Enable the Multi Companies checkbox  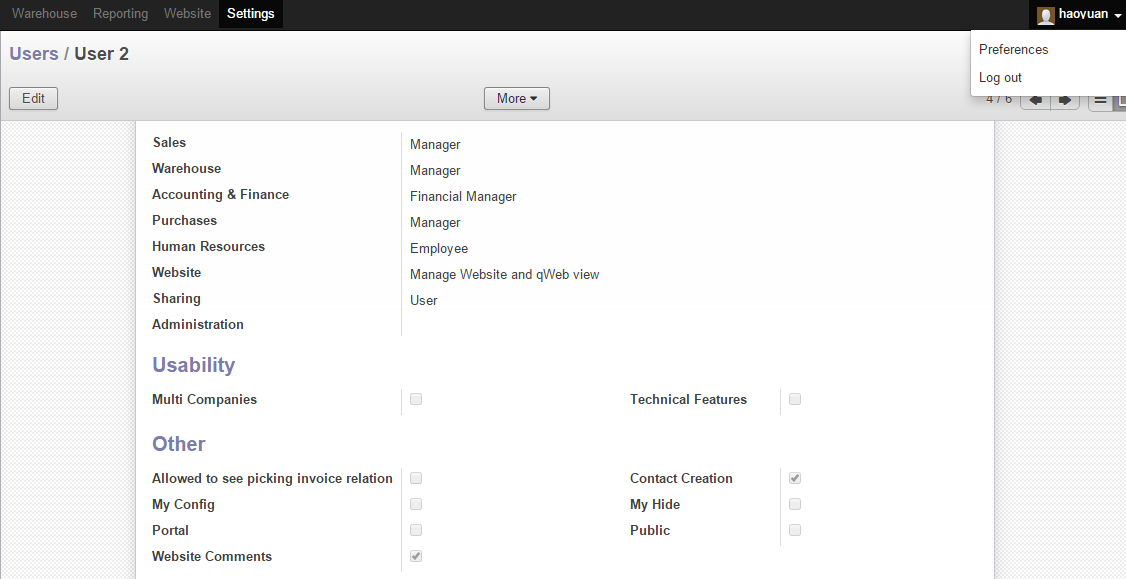tap(415, 398)
